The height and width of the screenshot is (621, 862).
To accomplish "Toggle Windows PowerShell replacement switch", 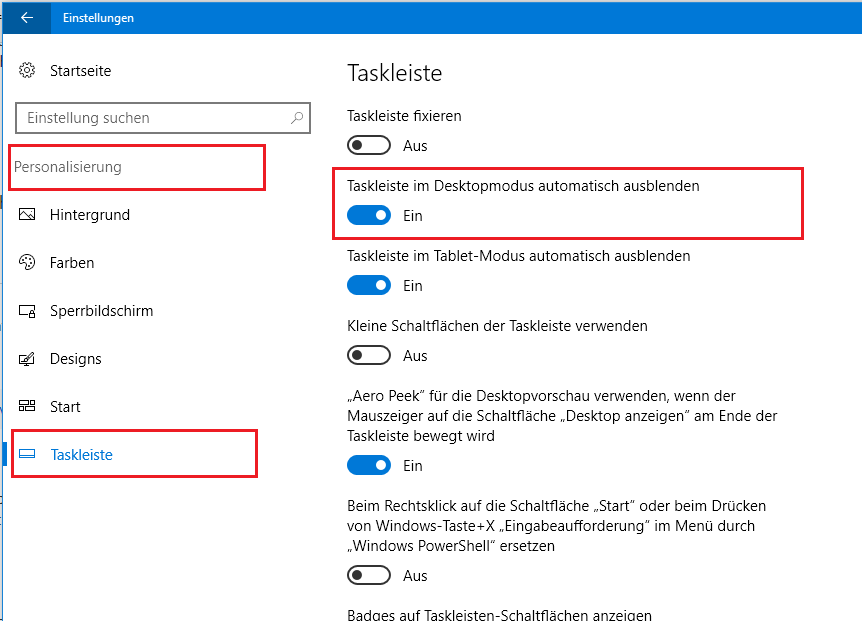I will tap(369, 575).
